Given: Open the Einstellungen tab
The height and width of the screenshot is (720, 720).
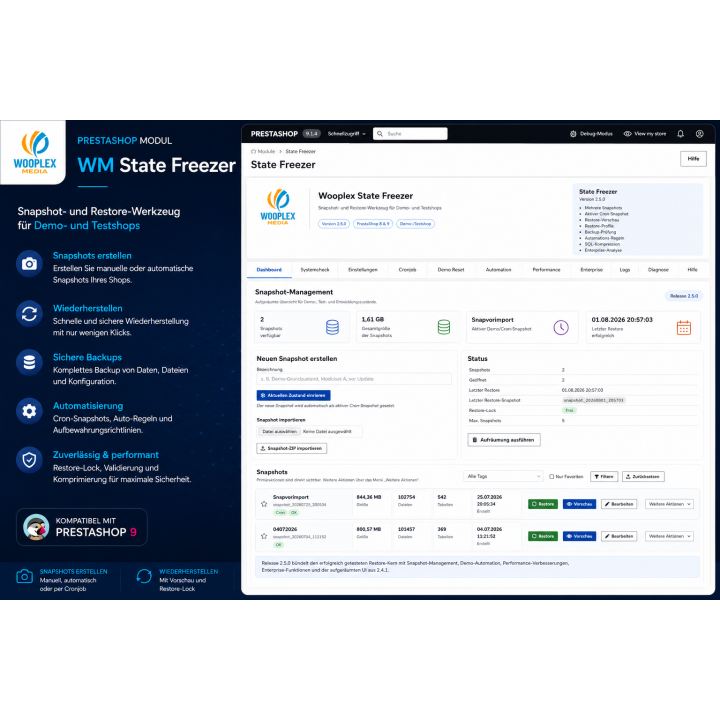Looking at the screenshot, I should click(363, 270).
